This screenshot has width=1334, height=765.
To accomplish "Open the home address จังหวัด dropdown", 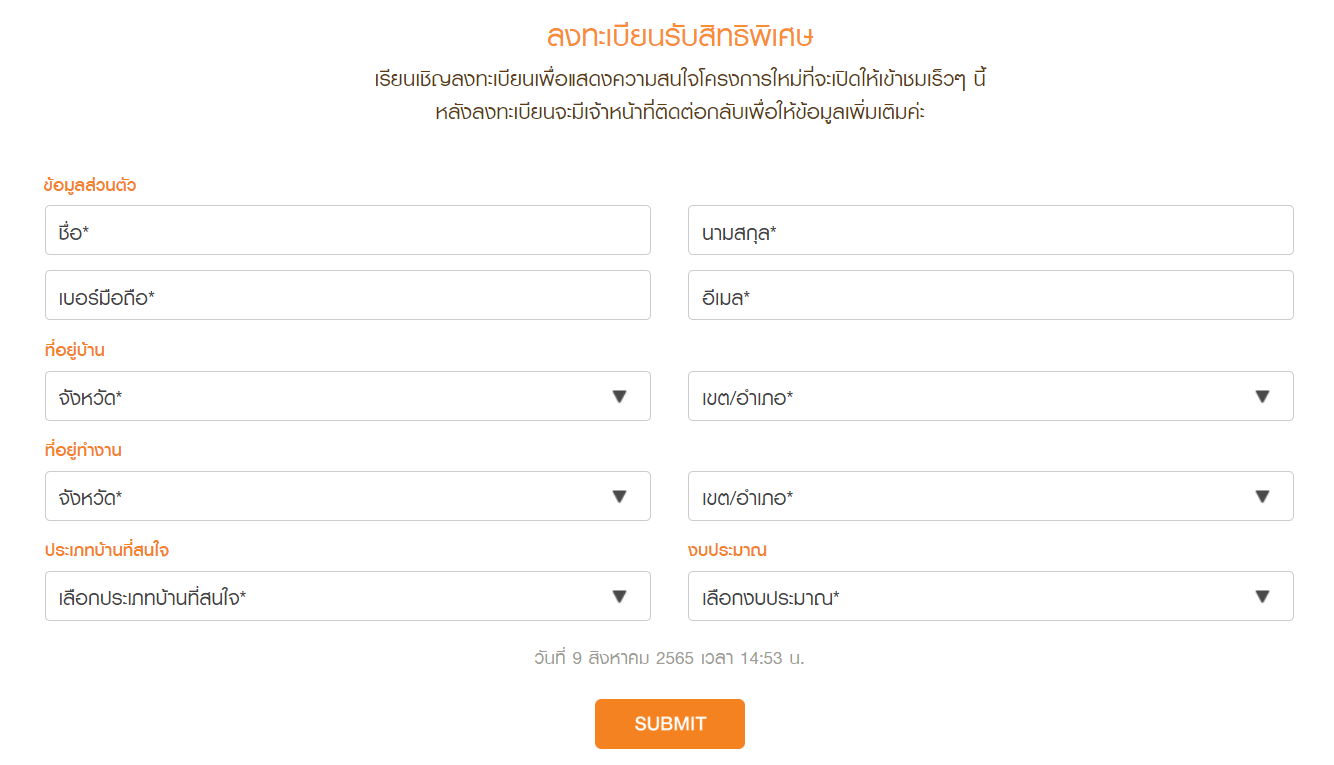I will (x=348, y=396).
